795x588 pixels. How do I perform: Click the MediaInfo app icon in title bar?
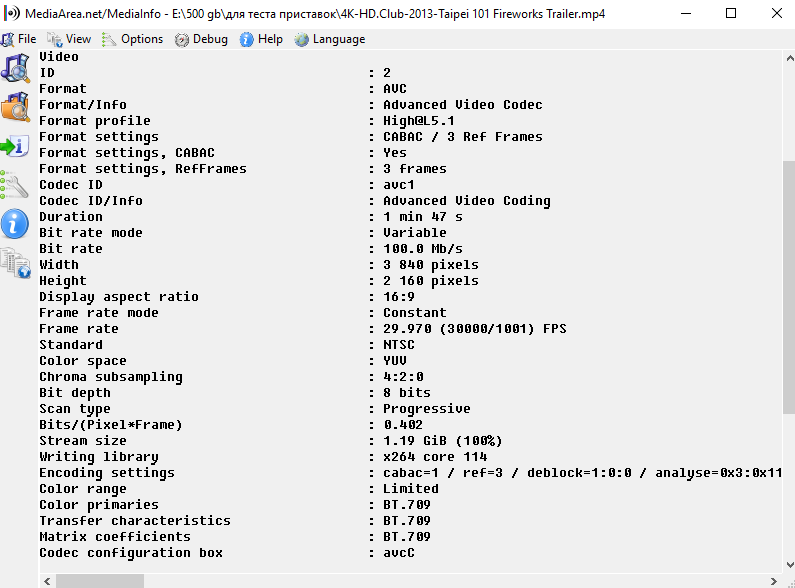pyautogui.click(x=11, y=14)
